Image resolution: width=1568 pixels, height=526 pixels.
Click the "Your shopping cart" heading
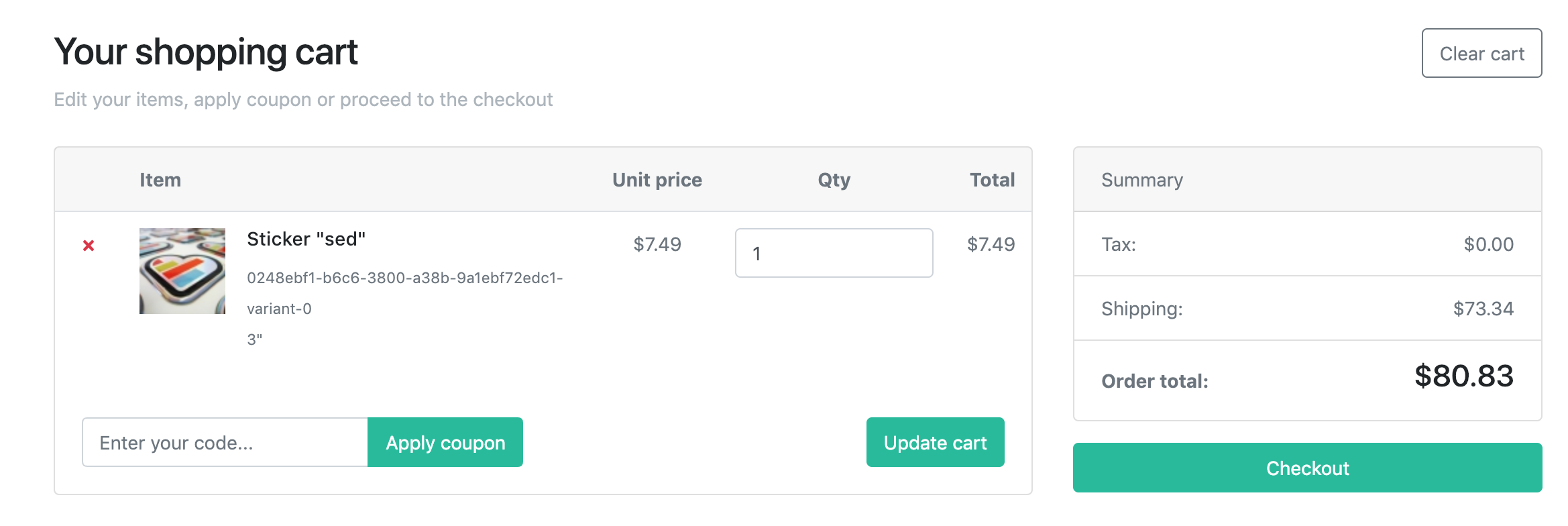[x=206, y=52]
